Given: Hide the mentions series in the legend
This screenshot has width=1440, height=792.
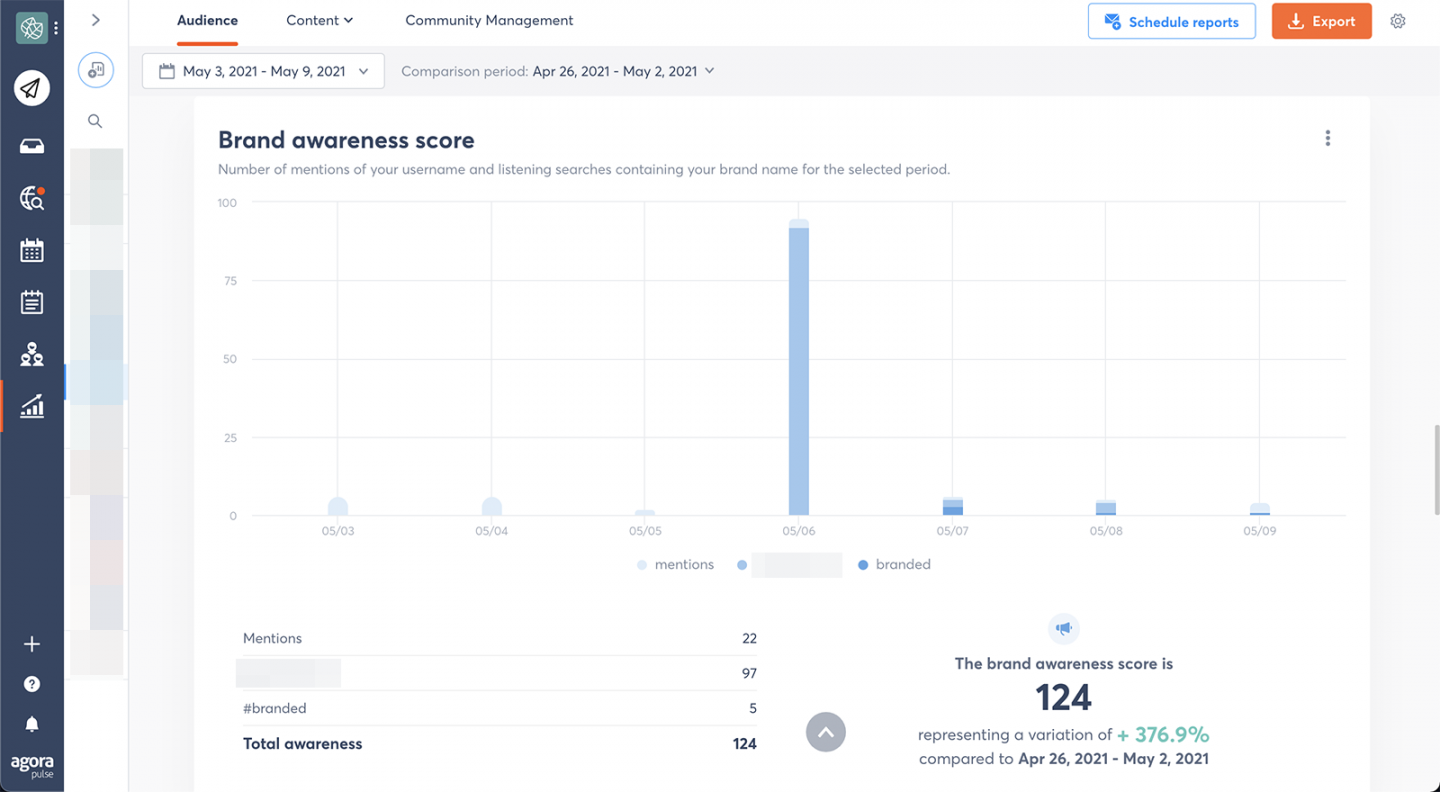Looking at the screenshot, I should 676,564.
